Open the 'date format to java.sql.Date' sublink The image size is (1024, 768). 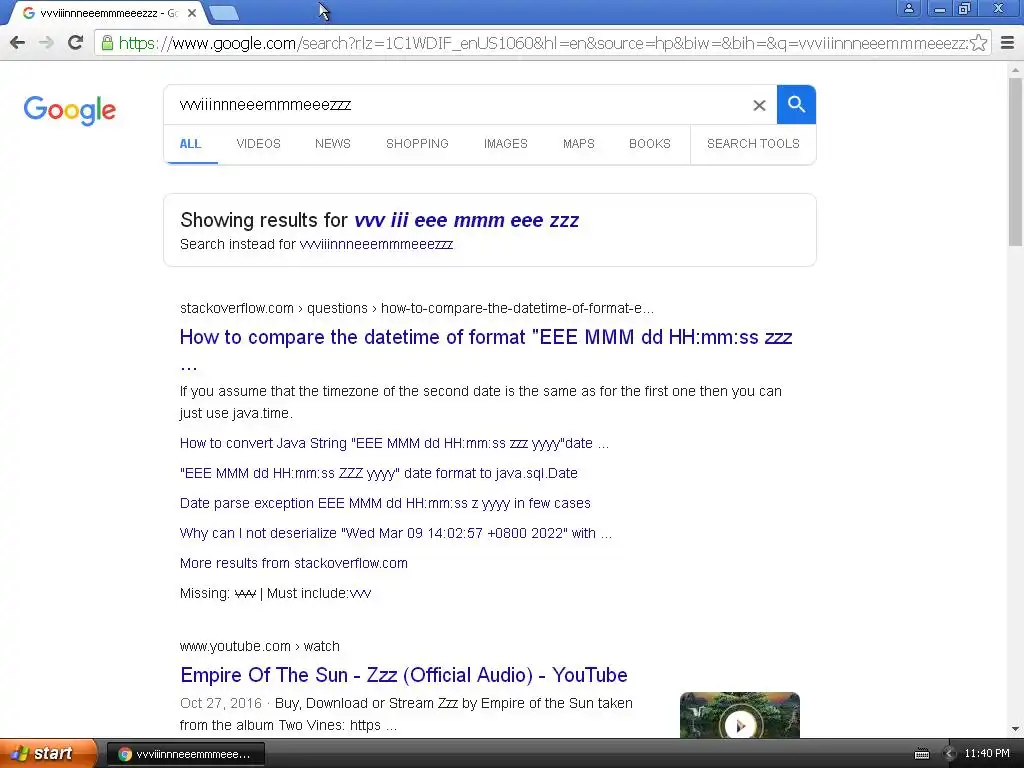379,473
